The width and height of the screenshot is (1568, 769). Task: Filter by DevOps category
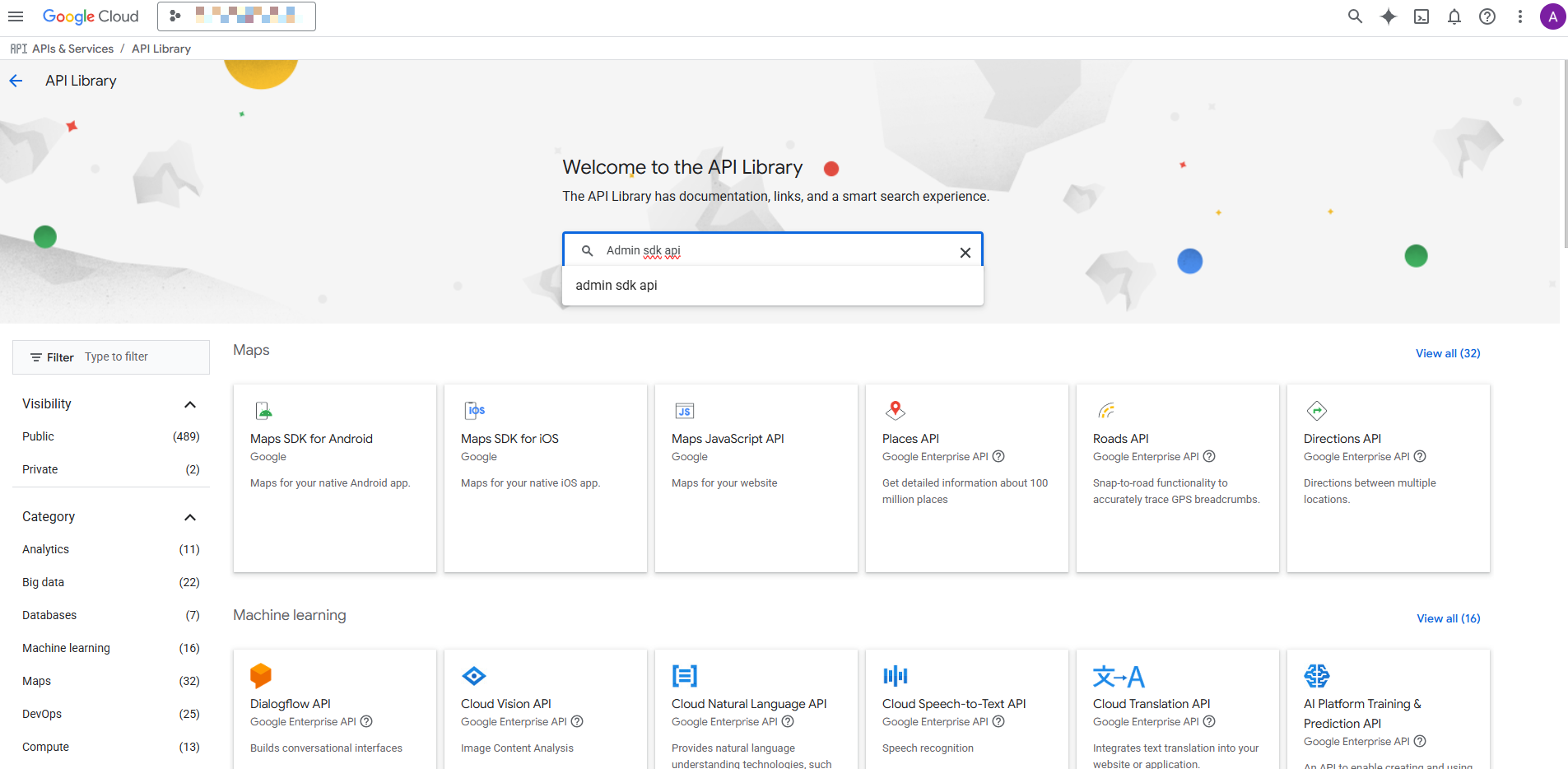(x=111, y=714)
